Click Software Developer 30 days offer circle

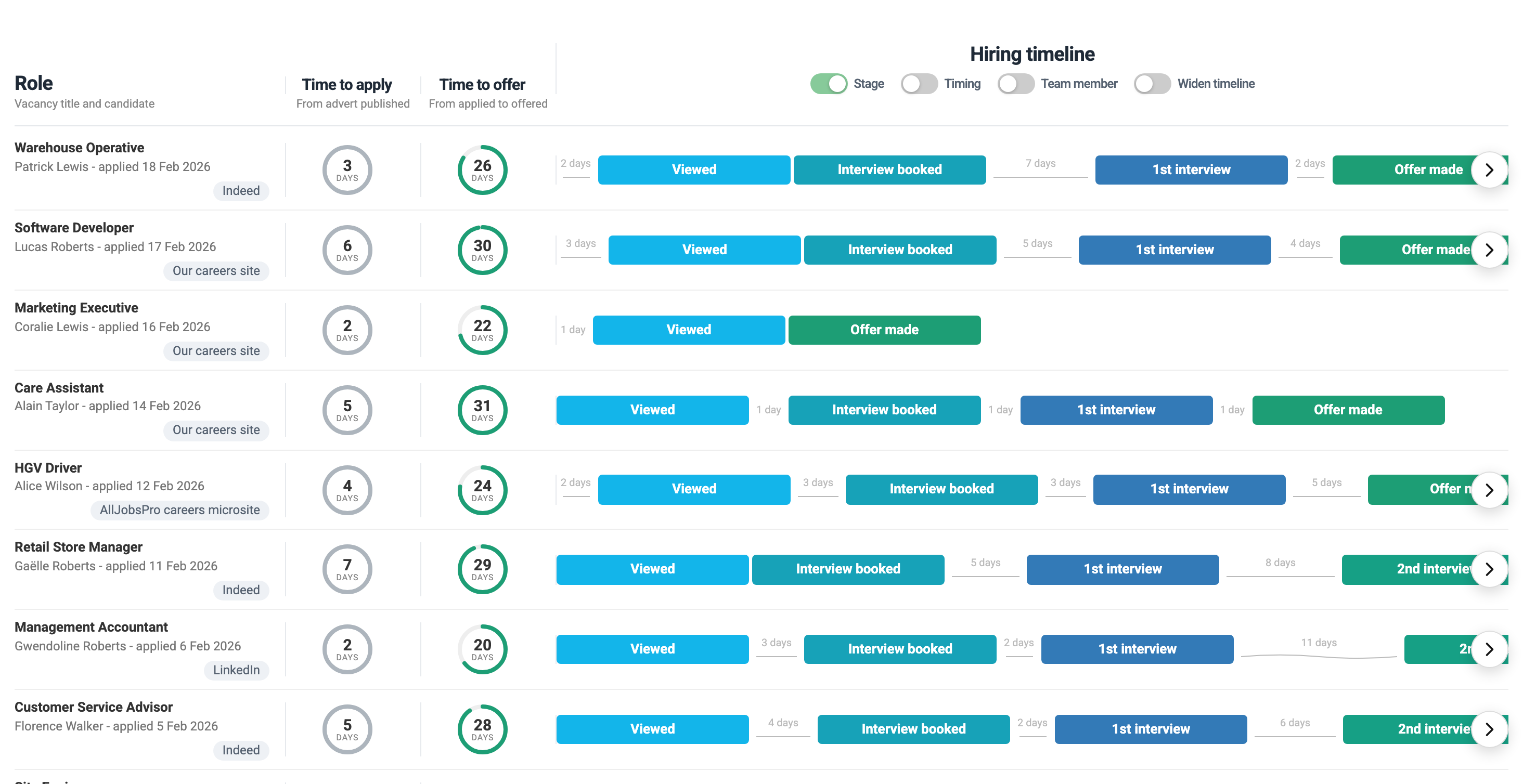(x=482, y=250)
